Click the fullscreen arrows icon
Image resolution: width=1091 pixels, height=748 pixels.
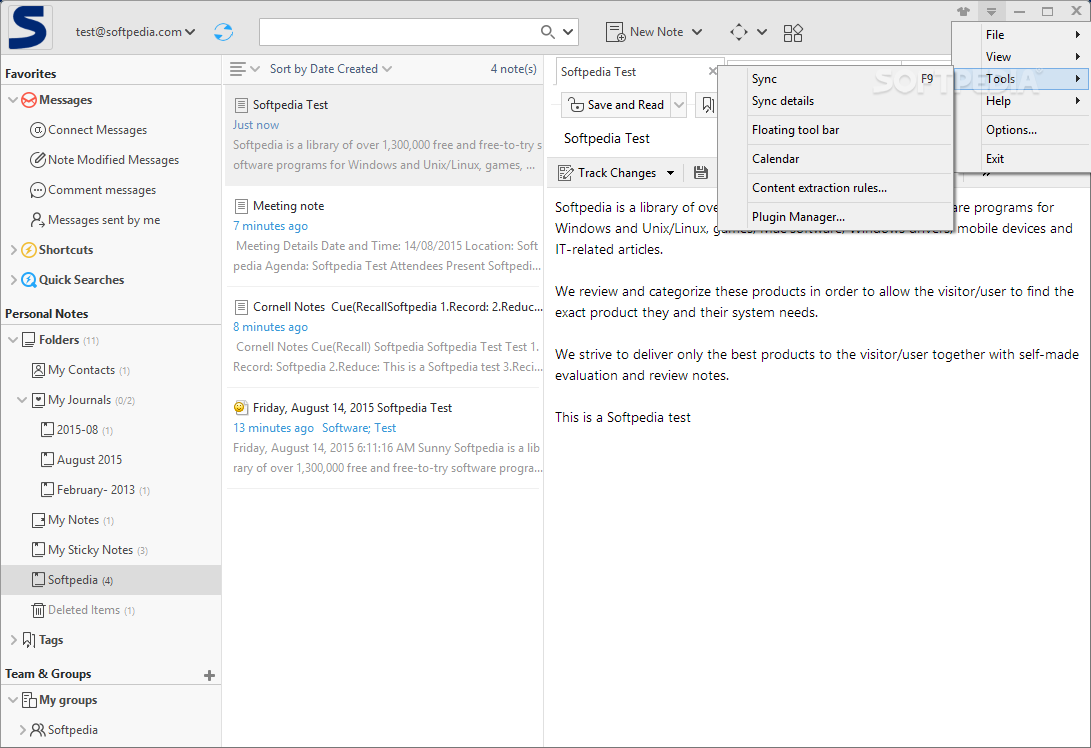[739, 32]
